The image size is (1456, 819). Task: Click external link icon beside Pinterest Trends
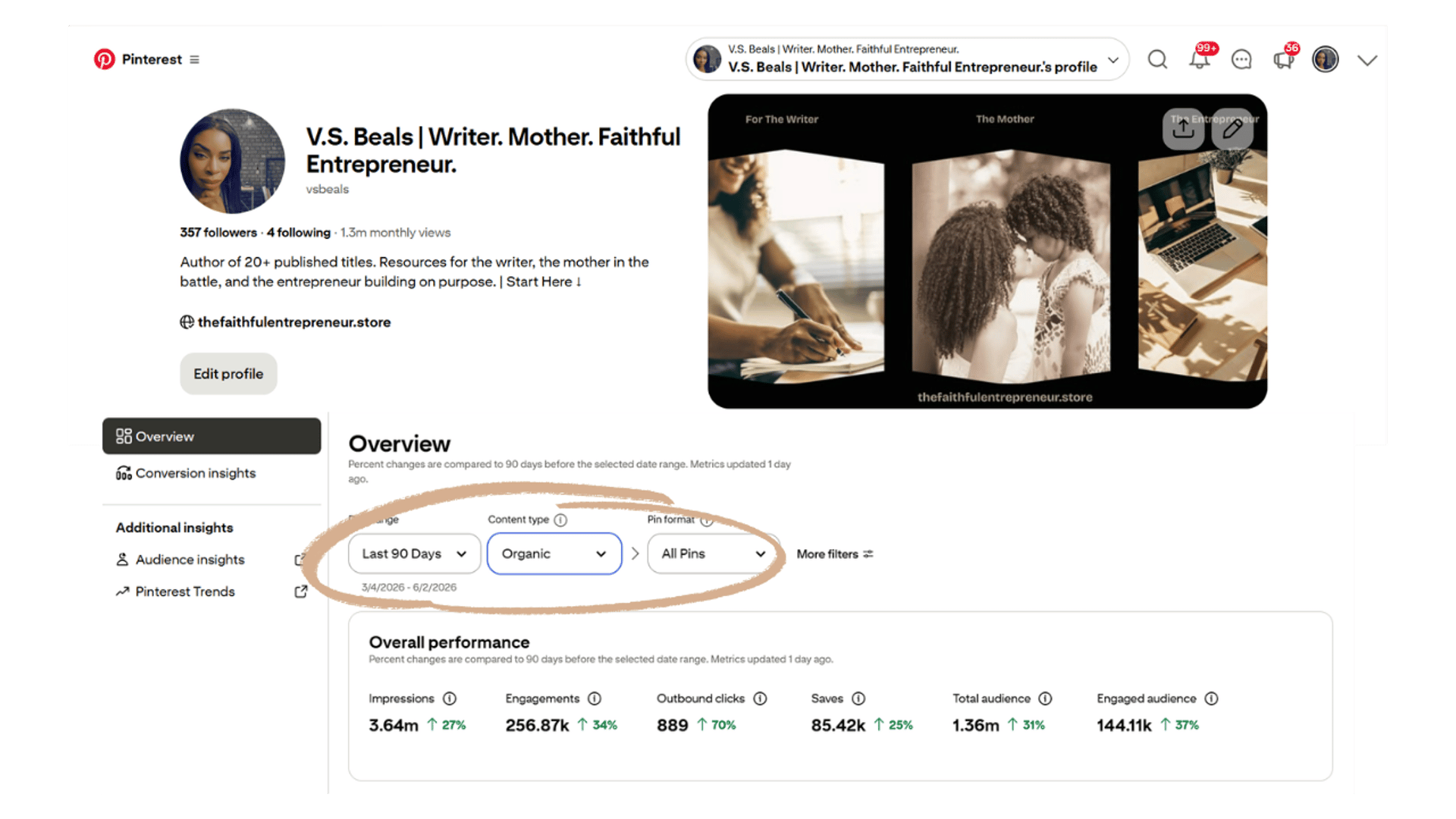pyautogui.click(x=301, y=591)
